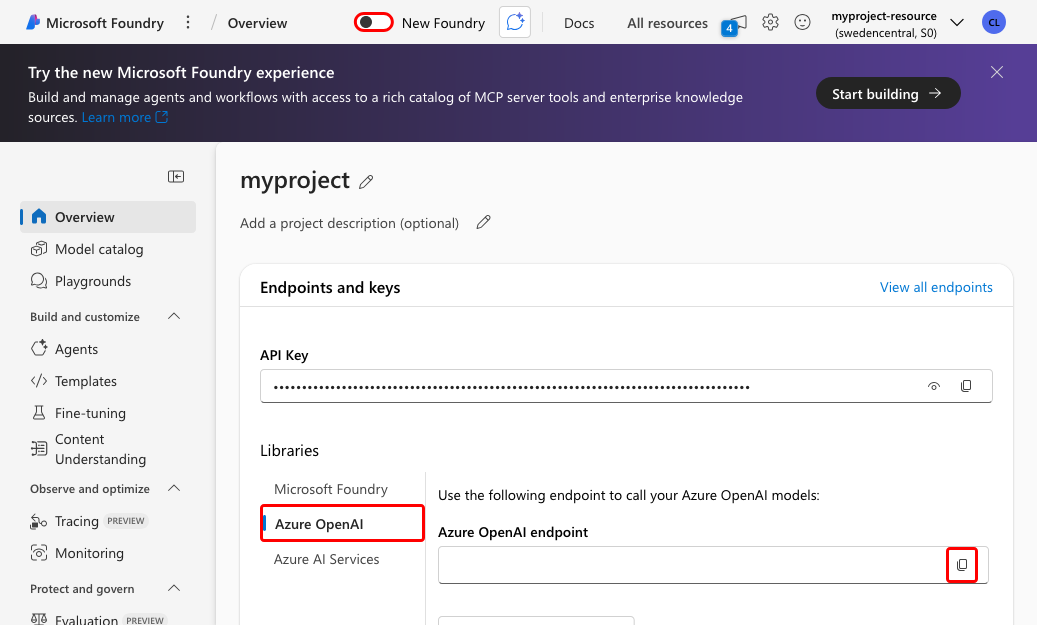This screenshot has width=1037, height=625.
Task: Collapse the Build and customize section
Action: tap(173, 316)
